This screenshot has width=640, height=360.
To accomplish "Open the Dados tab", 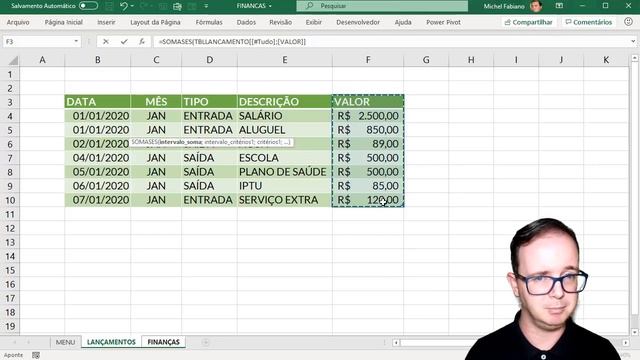I will pyautogui.click(x=246, y=22).
